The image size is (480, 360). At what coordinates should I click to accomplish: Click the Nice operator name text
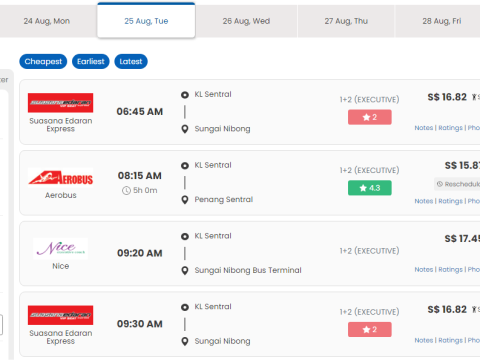(x=61, y=266)
